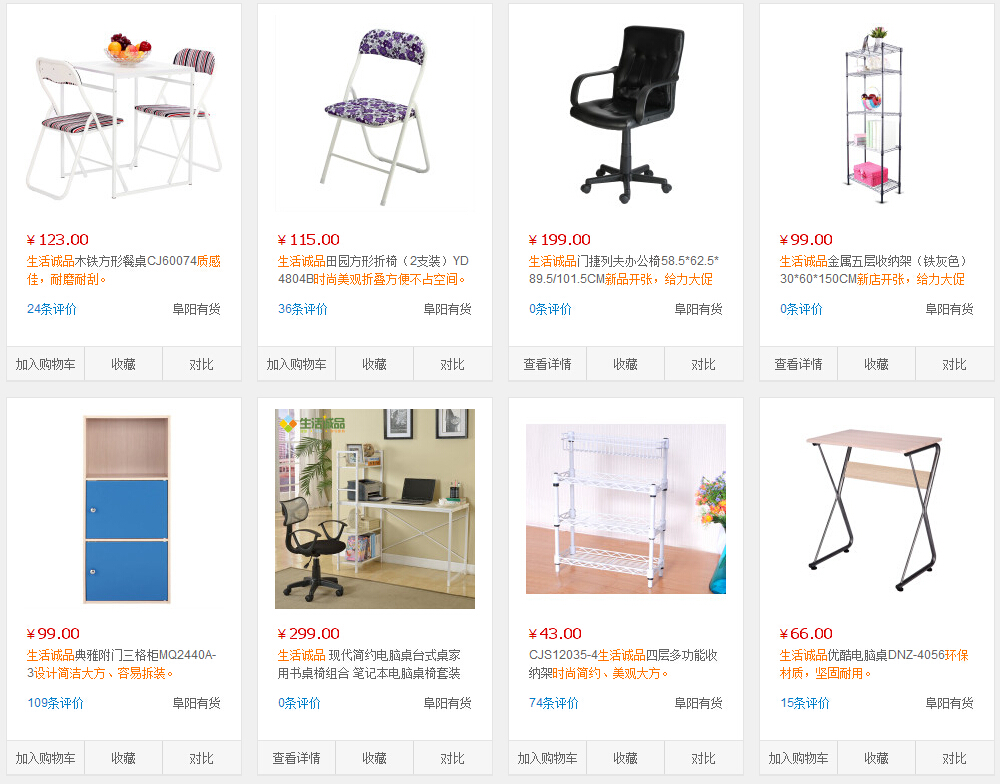1000x784 pixels.
Task: Open the five-tier metal shelf image
Action: [876, 115]
